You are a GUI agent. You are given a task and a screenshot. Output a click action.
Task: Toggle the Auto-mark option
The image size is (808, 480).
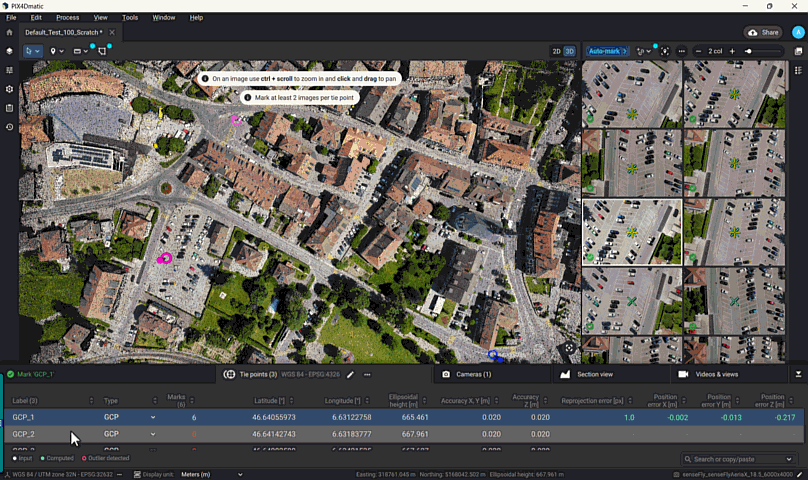(606, 51)
